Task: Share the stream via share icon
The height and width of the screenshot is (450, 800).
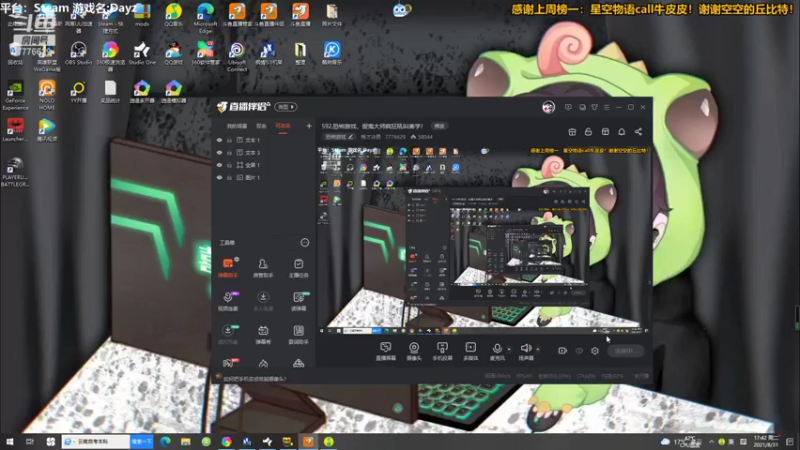Action: [638, 132]
